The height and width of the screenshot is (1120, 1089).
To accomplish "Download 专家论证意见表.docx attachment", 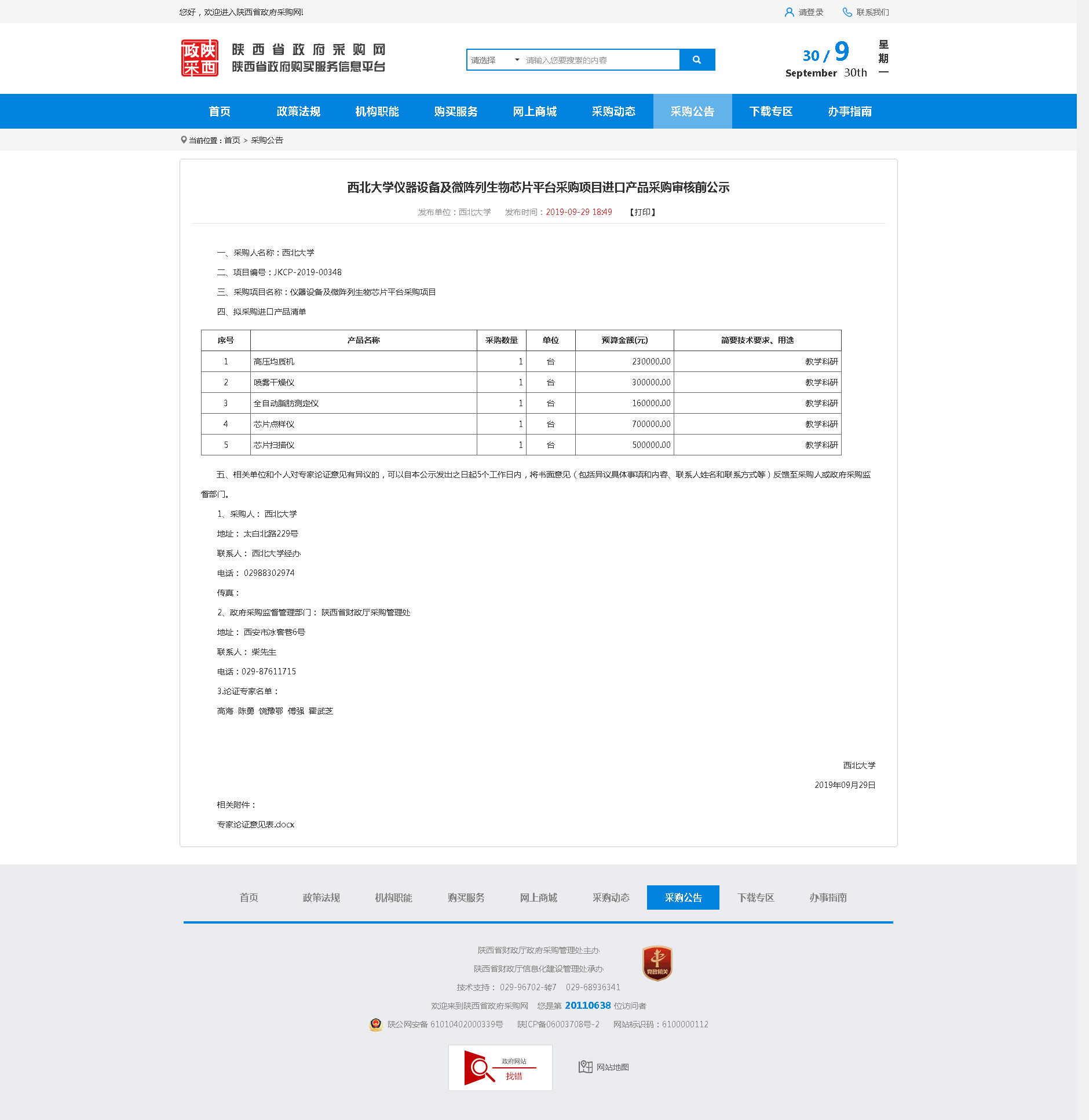I will 255,825.
